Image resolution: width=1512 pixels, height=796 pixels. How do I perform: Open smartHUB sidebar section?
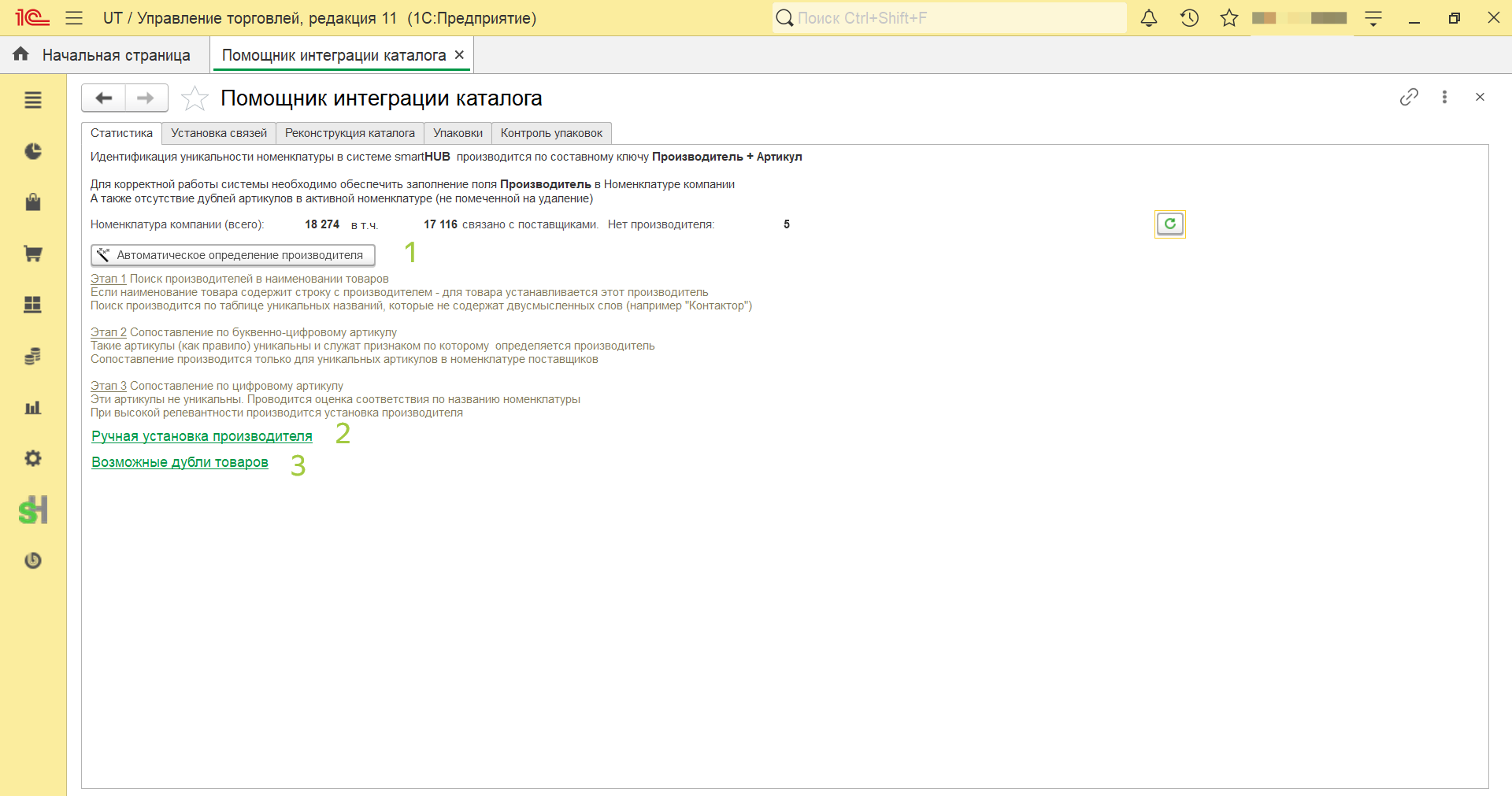33,510
